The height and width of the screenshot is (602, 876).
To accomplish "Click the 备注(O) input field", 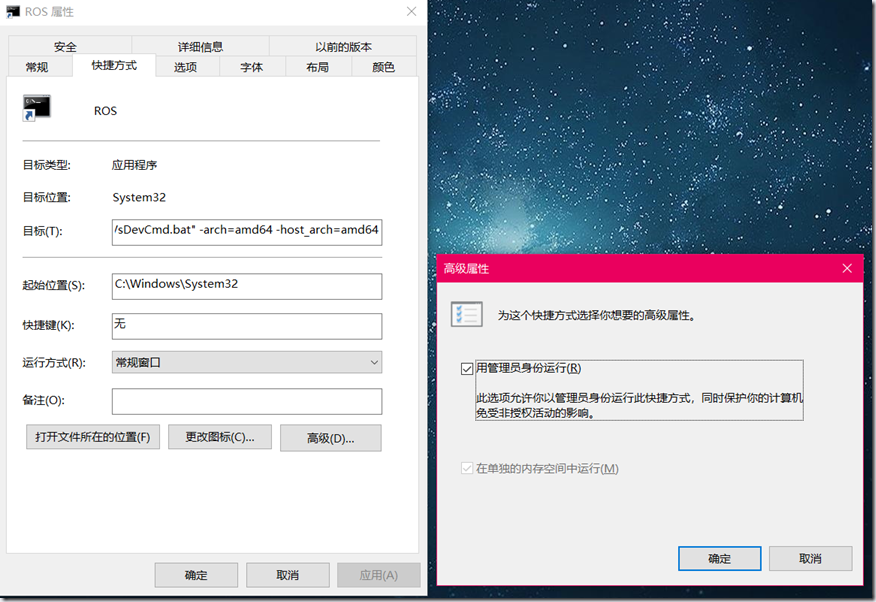I will (247, 401).
